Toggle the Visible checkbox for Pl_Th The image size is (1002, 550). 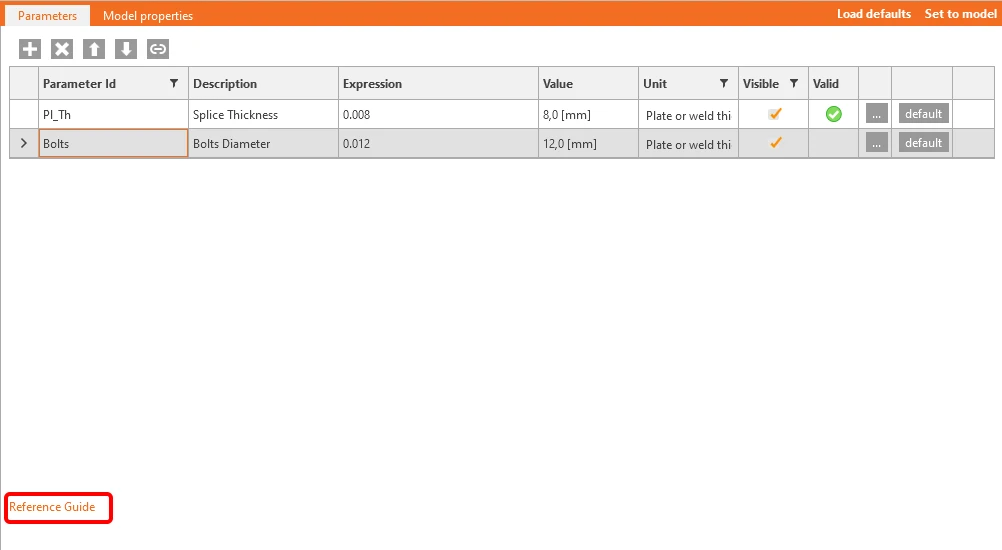click(775, 114)
